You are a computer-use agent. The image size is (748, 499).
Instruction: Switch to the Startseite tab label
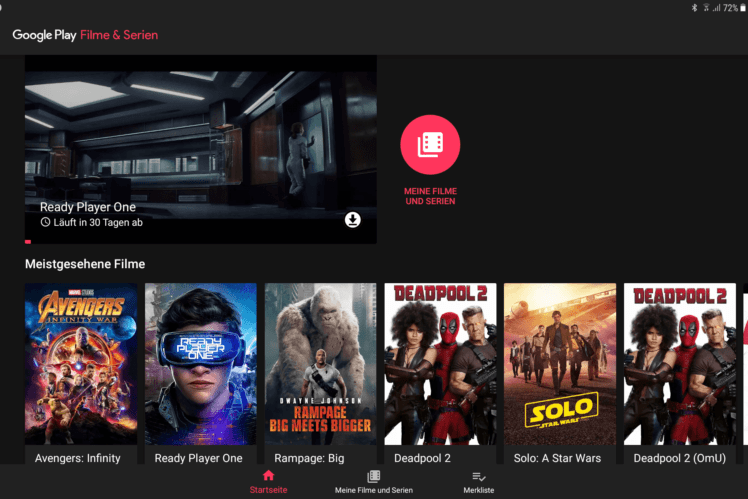pyautogui.click(x=269, y=490)
